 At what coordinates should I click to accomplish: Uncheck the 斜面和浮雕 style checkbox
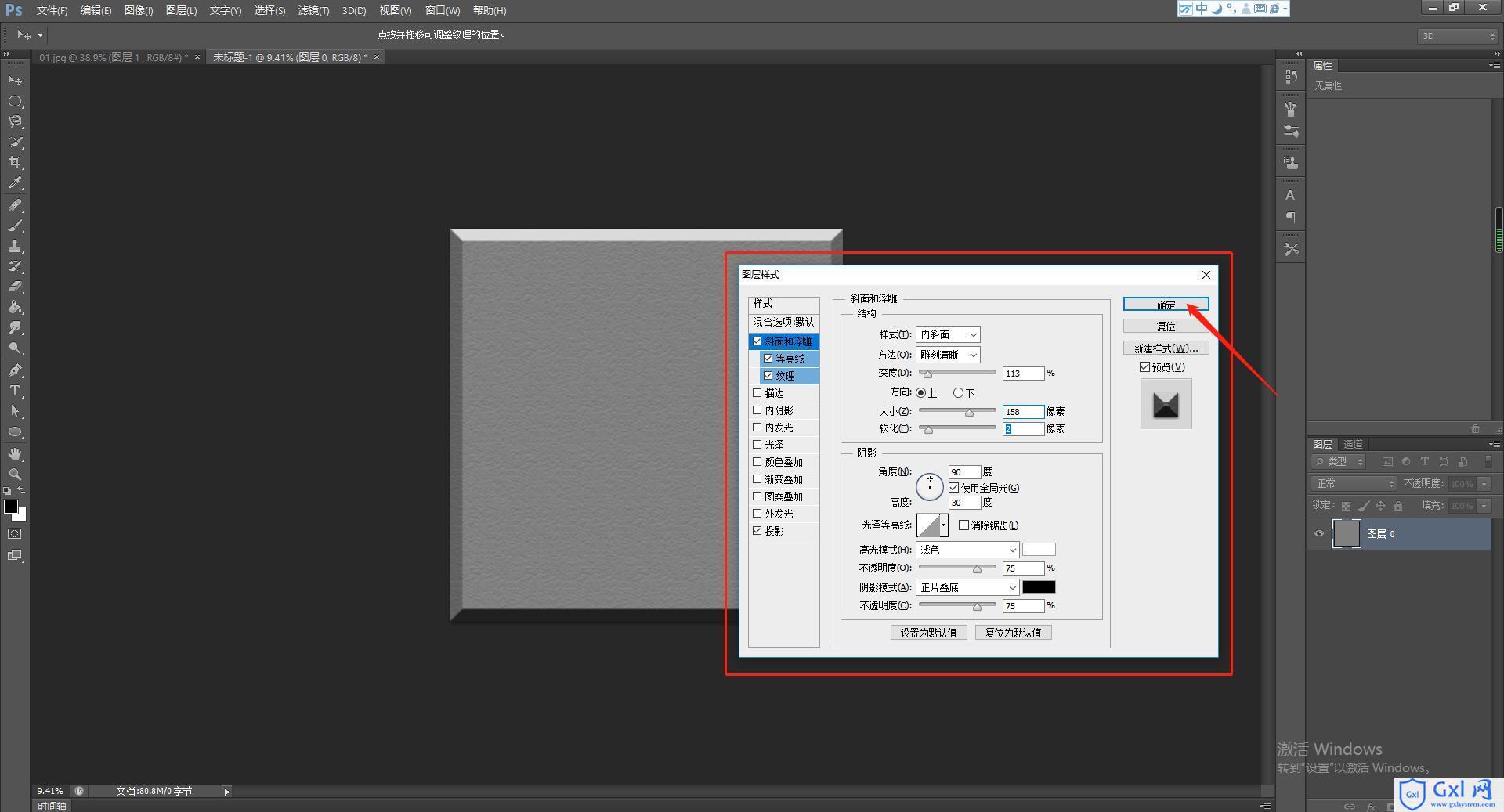pos(757,341)
